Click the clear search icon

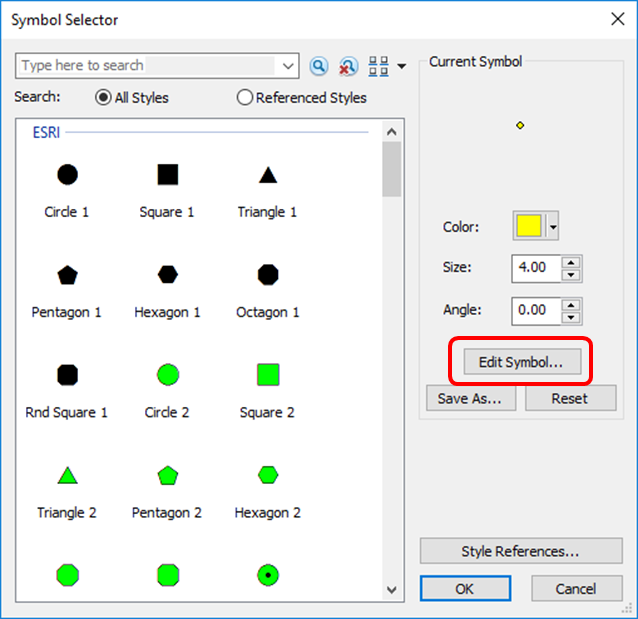click(348, 66)
